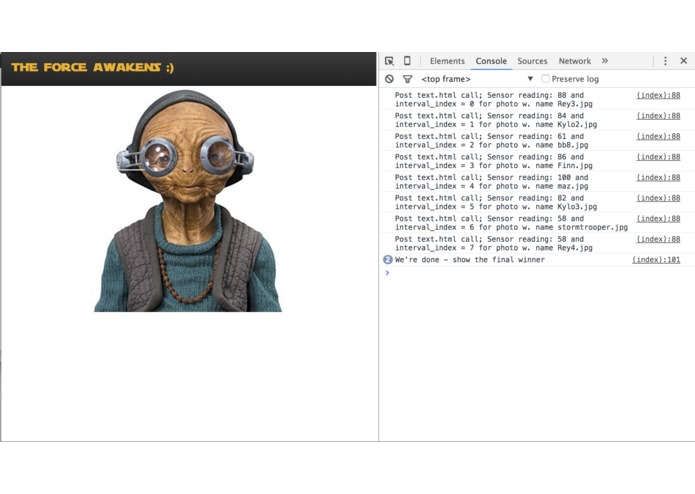The image size is (695, 494).
Task: Open (index):88 link for Rey3.jpg log
Action: [x=658, y=95]
